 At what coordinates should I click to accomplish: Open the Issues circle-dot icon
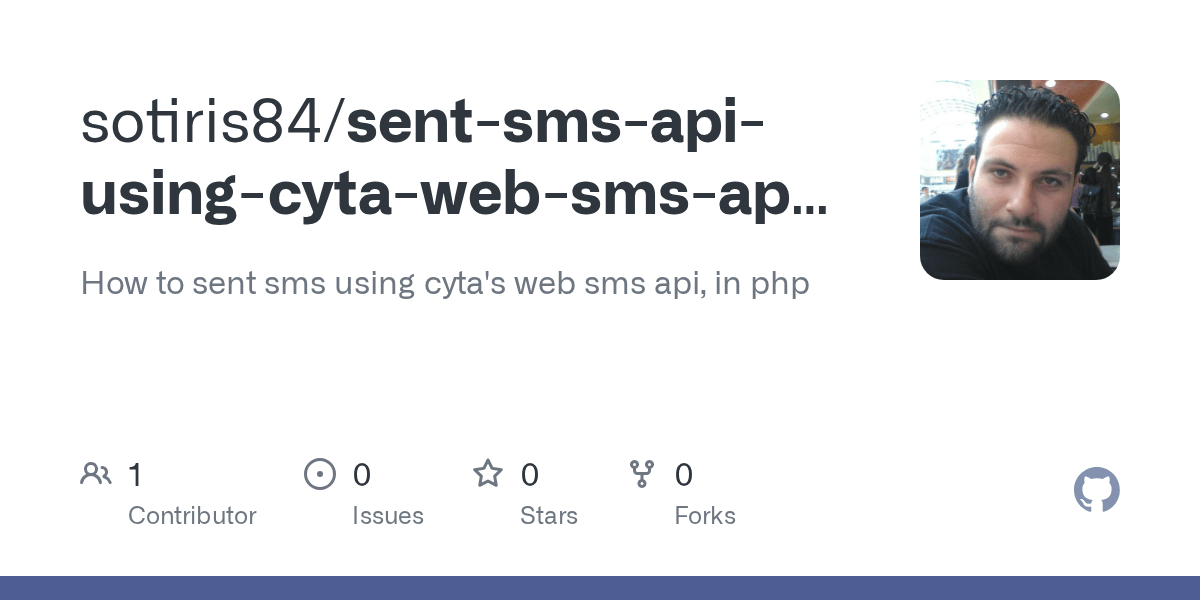coord(320,474)
